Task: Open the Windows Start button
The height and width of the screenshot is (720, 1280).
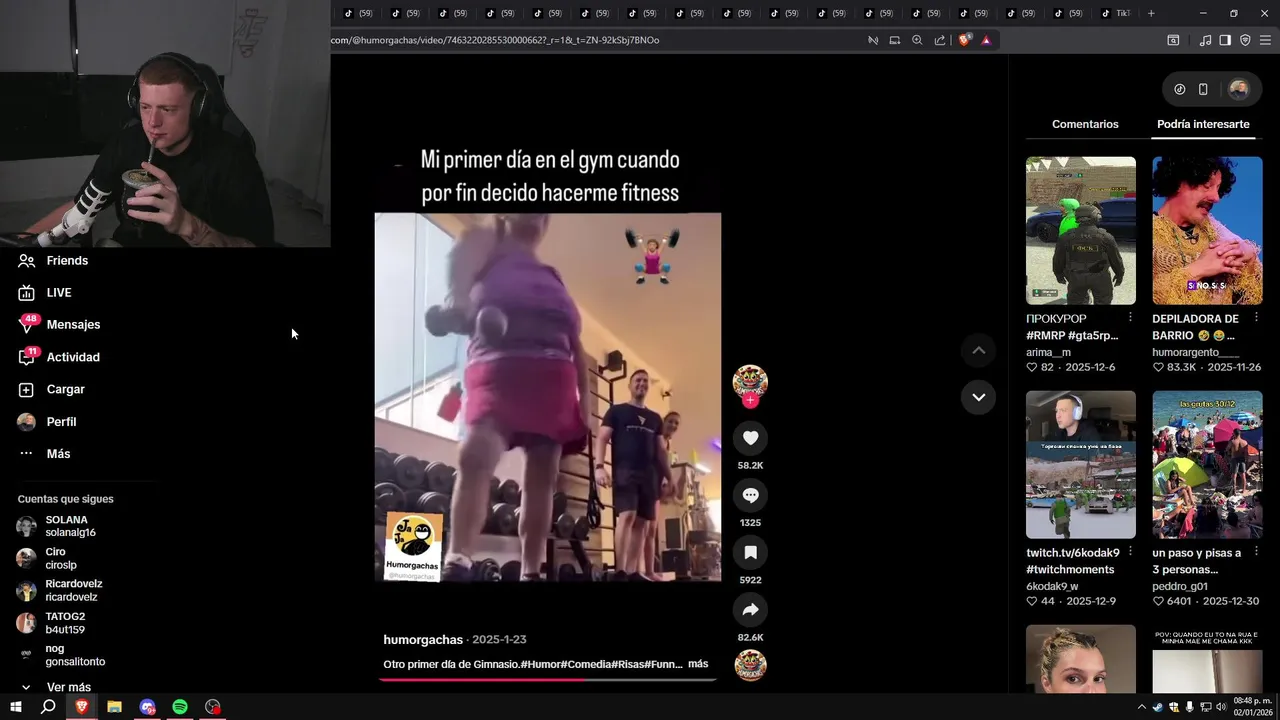Action: (16, 707)
